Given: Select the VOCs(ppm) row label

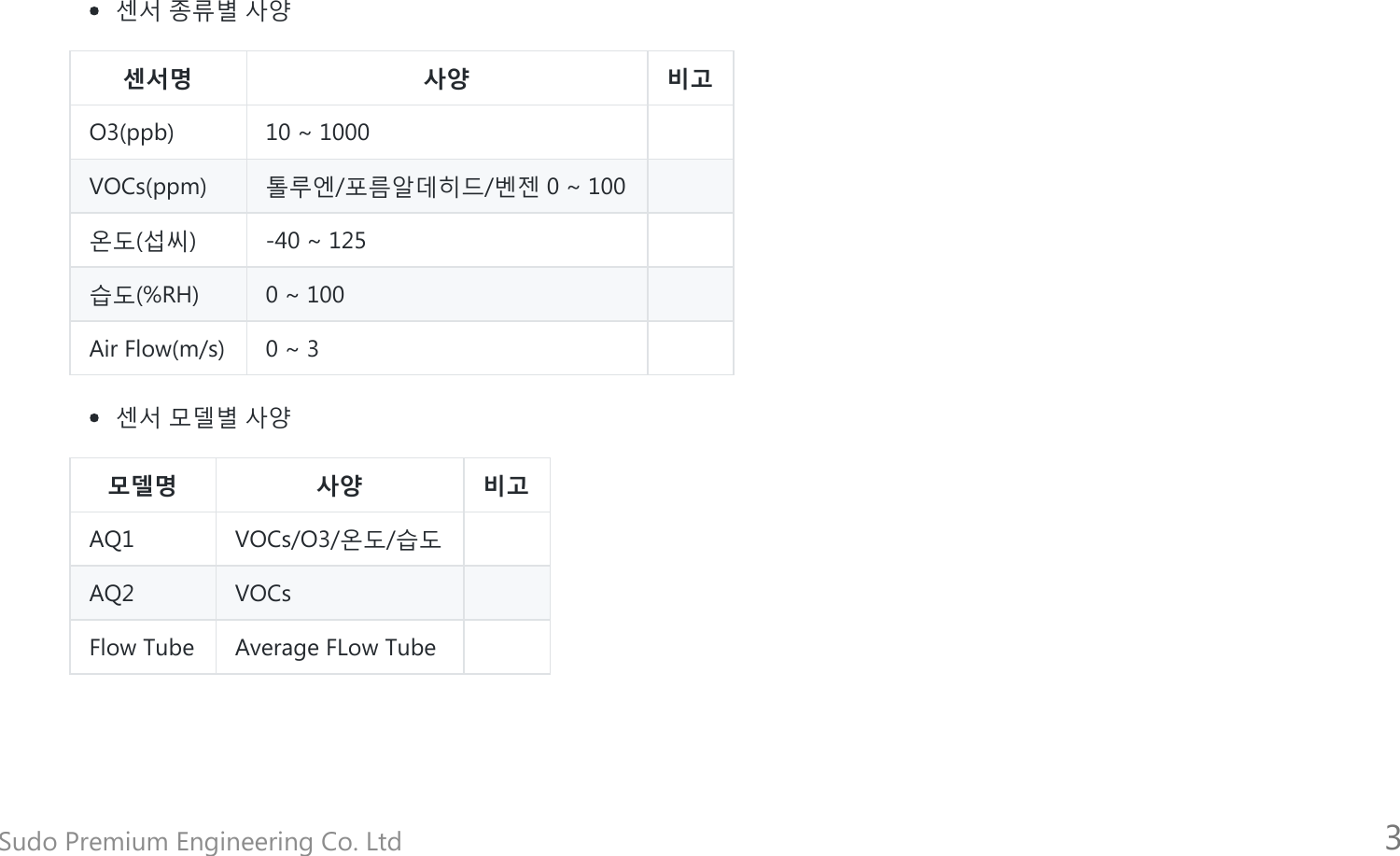Looking at the screenshot, I should pos(147,187).
